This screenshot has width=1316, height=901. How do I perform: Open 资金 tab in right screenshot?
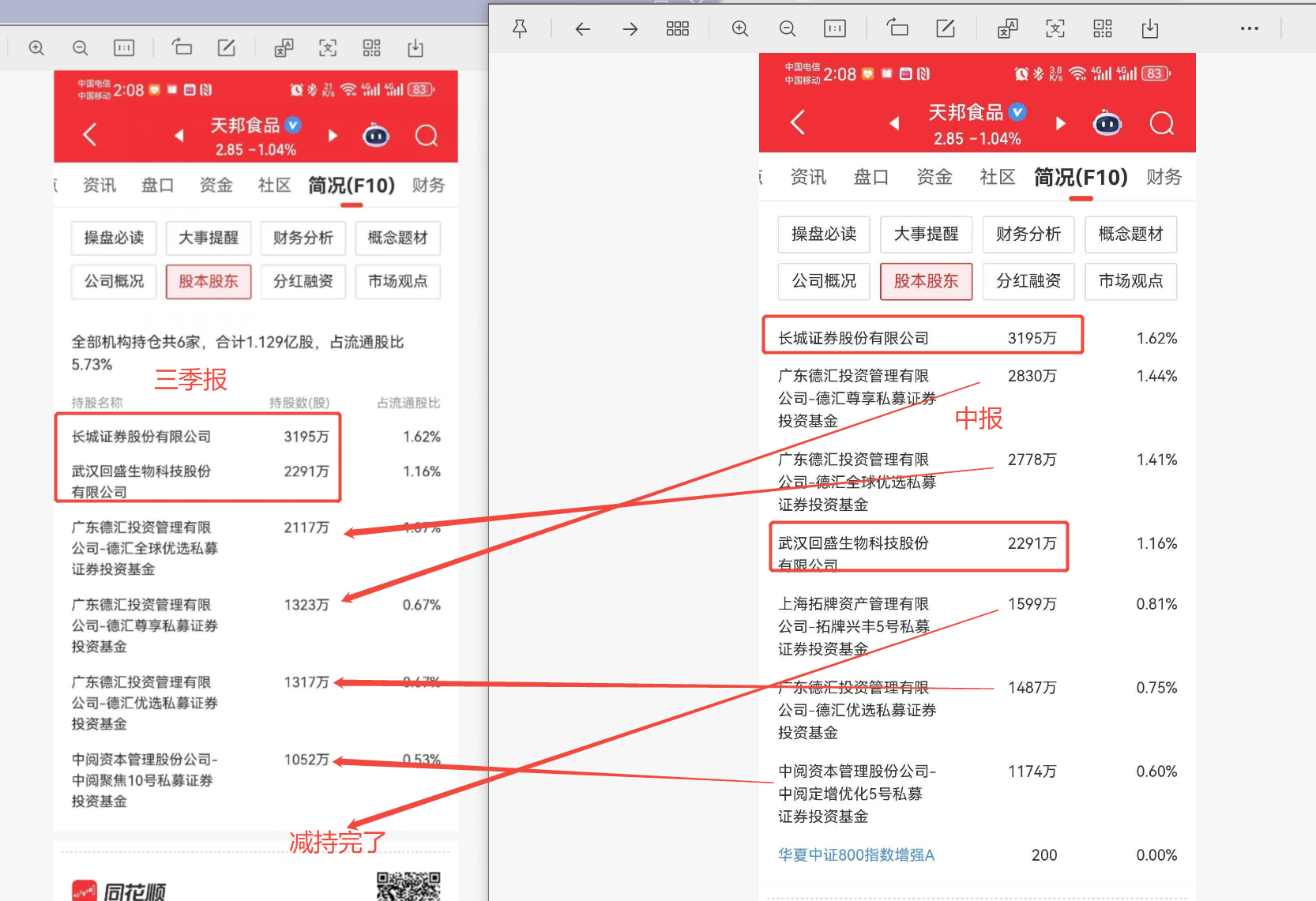point(934,177)
